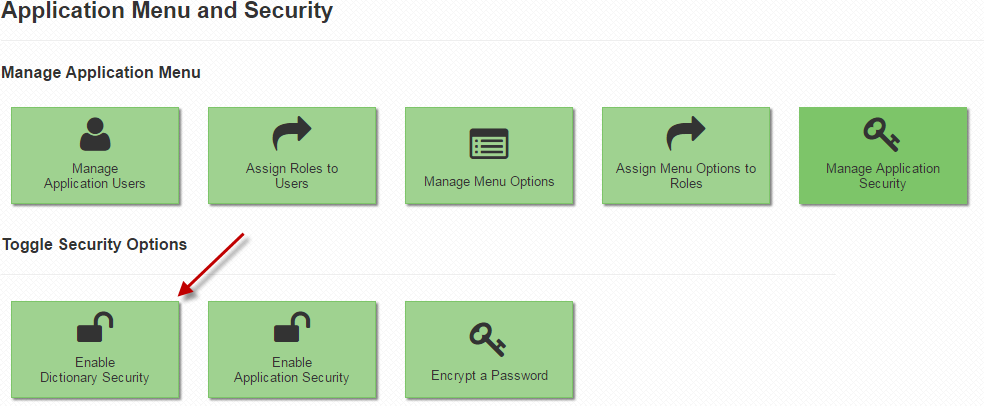The height and width of the screenshot is (406, 984).
Task: Select the Encrypt a Password label
Action: point(489,376)
